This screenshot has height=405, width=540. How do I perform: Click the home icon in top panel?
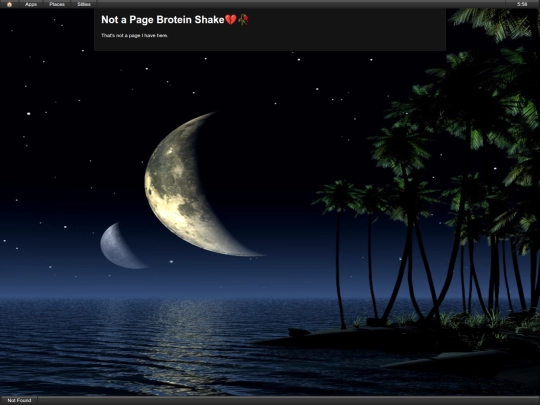coord(9,4)
